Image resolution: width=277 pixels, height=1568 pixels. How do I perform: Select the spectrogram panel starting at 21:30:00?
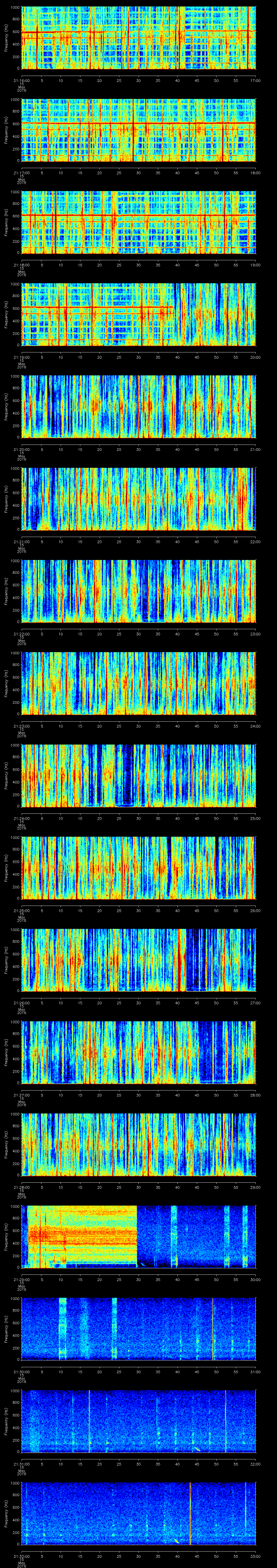139,1329
